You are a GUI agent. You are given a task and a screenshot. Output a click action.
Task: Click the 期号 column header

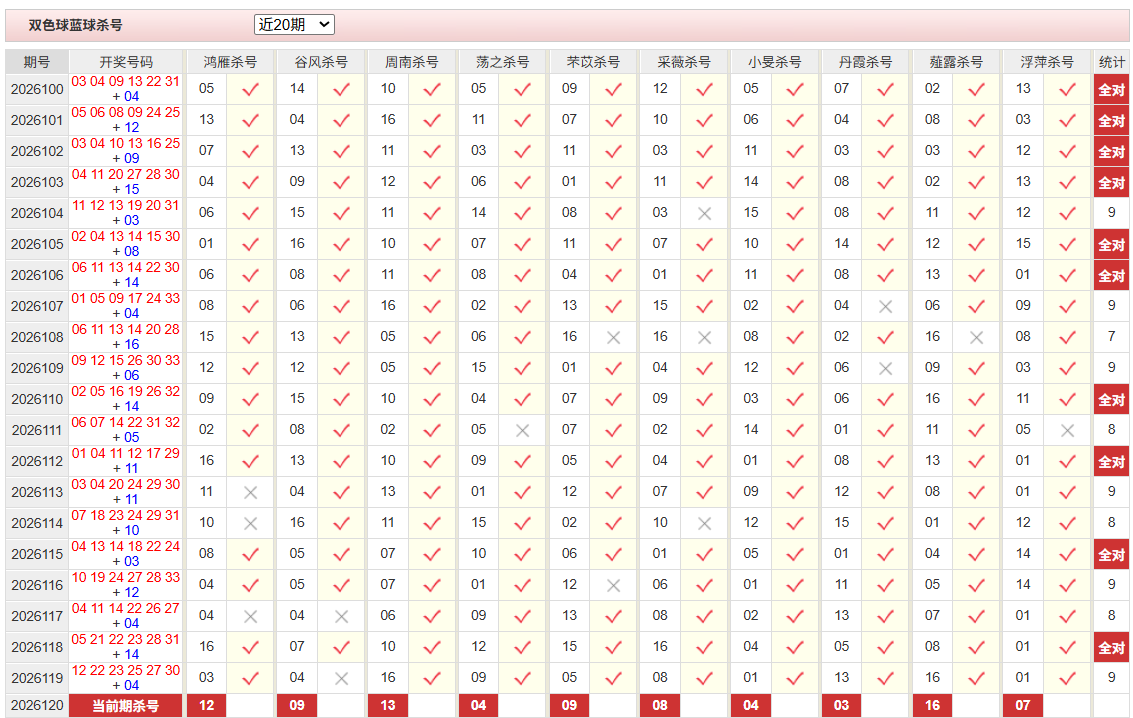37,62
